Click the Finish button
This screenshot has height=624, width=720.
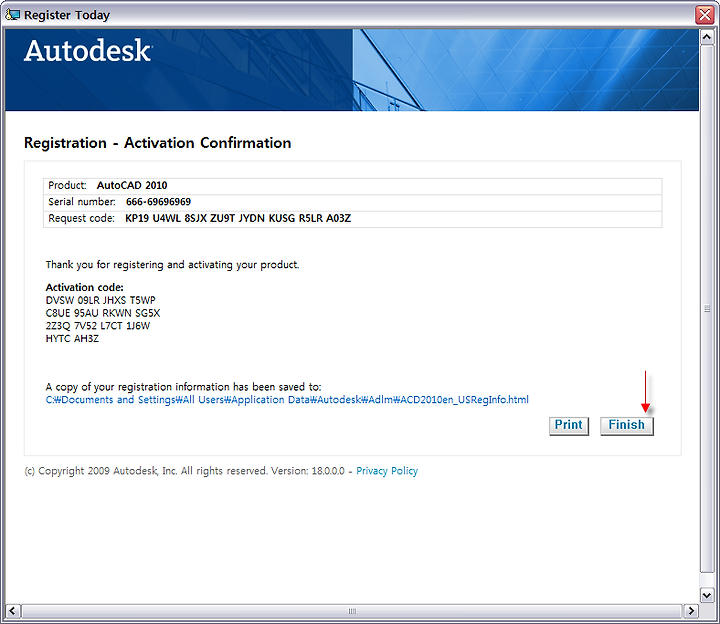pos(626,425)
